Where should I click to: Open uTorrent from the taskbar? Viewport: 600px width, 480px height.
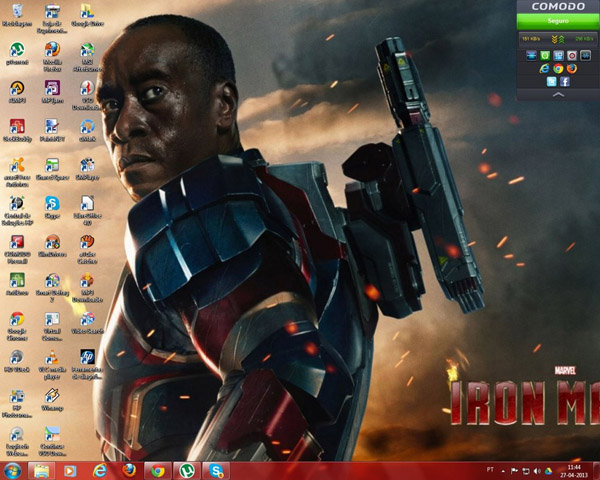tap(185, 470)
